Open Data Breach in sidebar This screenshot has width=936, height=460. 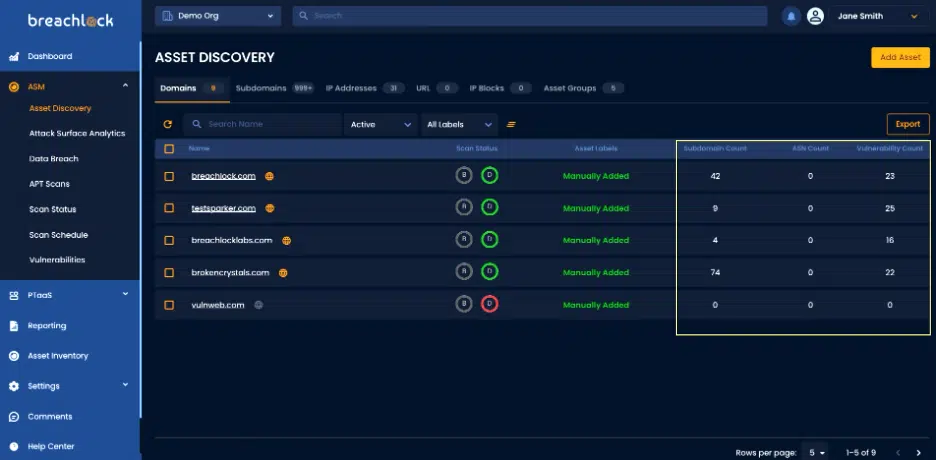pyautogui.click(x=54, y=159)
